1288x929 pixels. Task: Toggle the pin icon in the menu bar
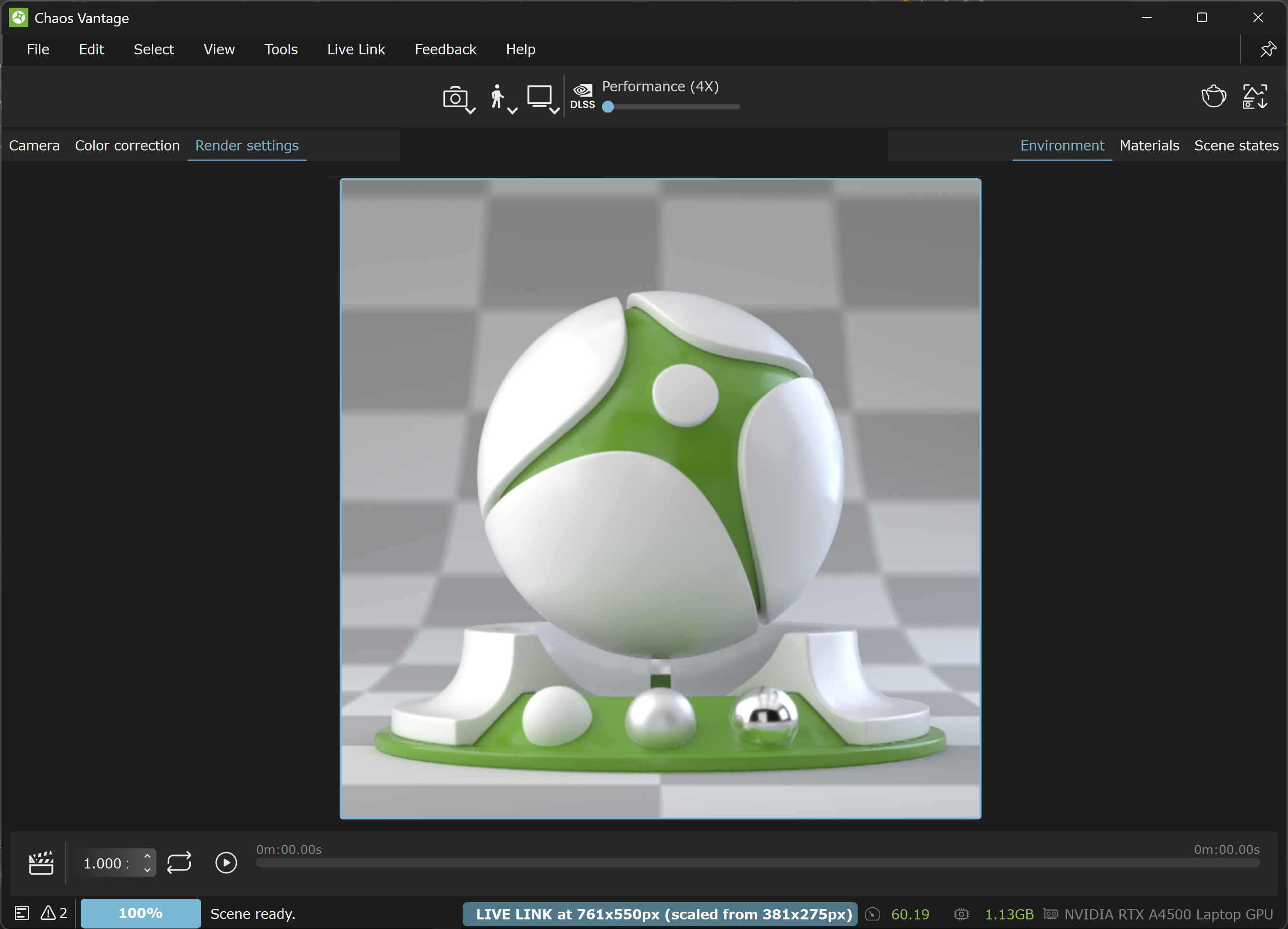click(x=1267, y=50)
